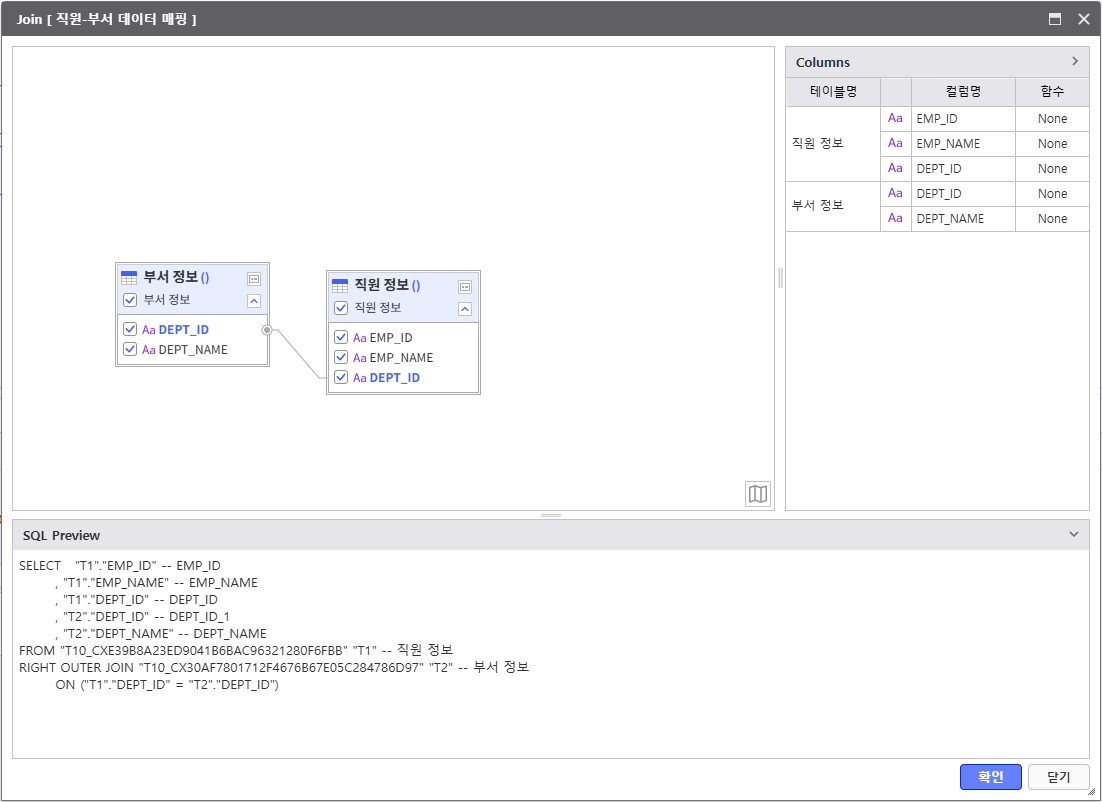Collapse the 부서 정보 table columns

click(x=254, y=300)
